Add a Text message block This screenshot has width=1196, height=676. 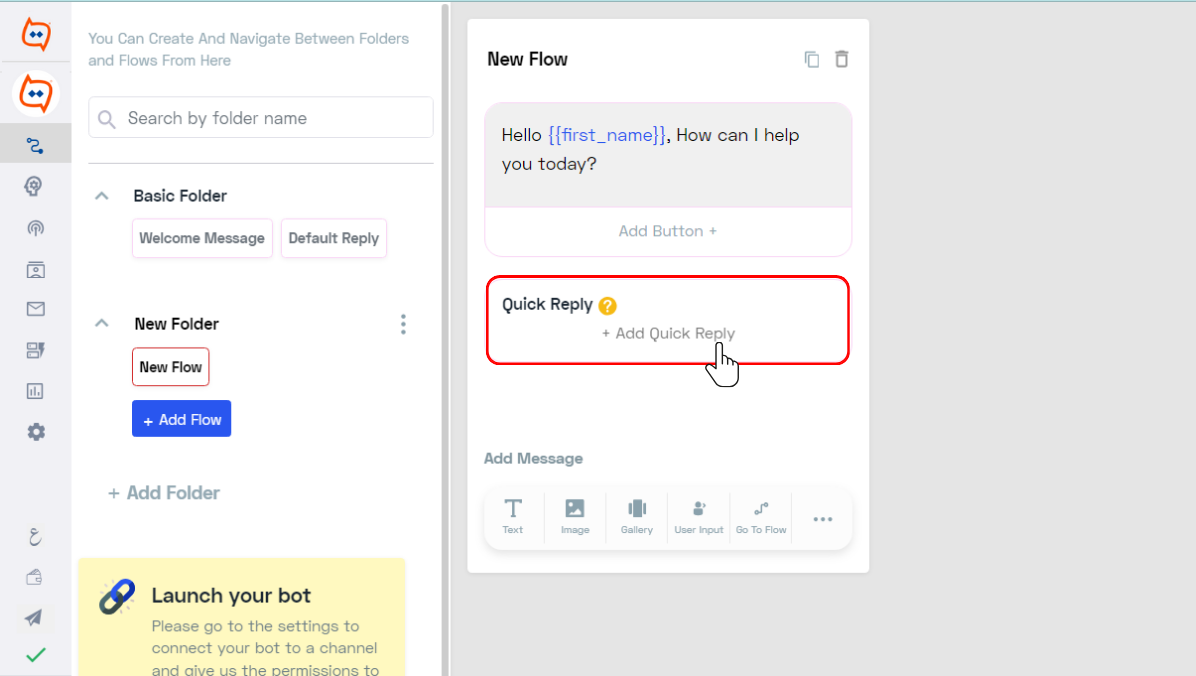(513, 517)
